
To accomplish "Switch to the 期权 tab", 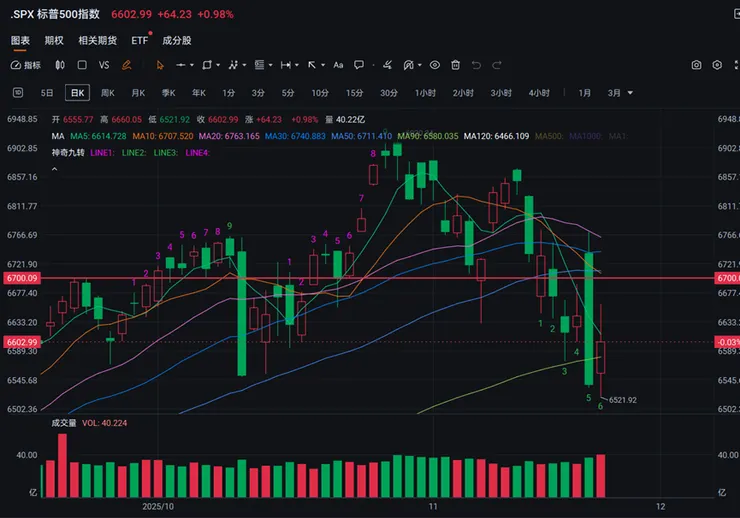I will tap(54, 40).
